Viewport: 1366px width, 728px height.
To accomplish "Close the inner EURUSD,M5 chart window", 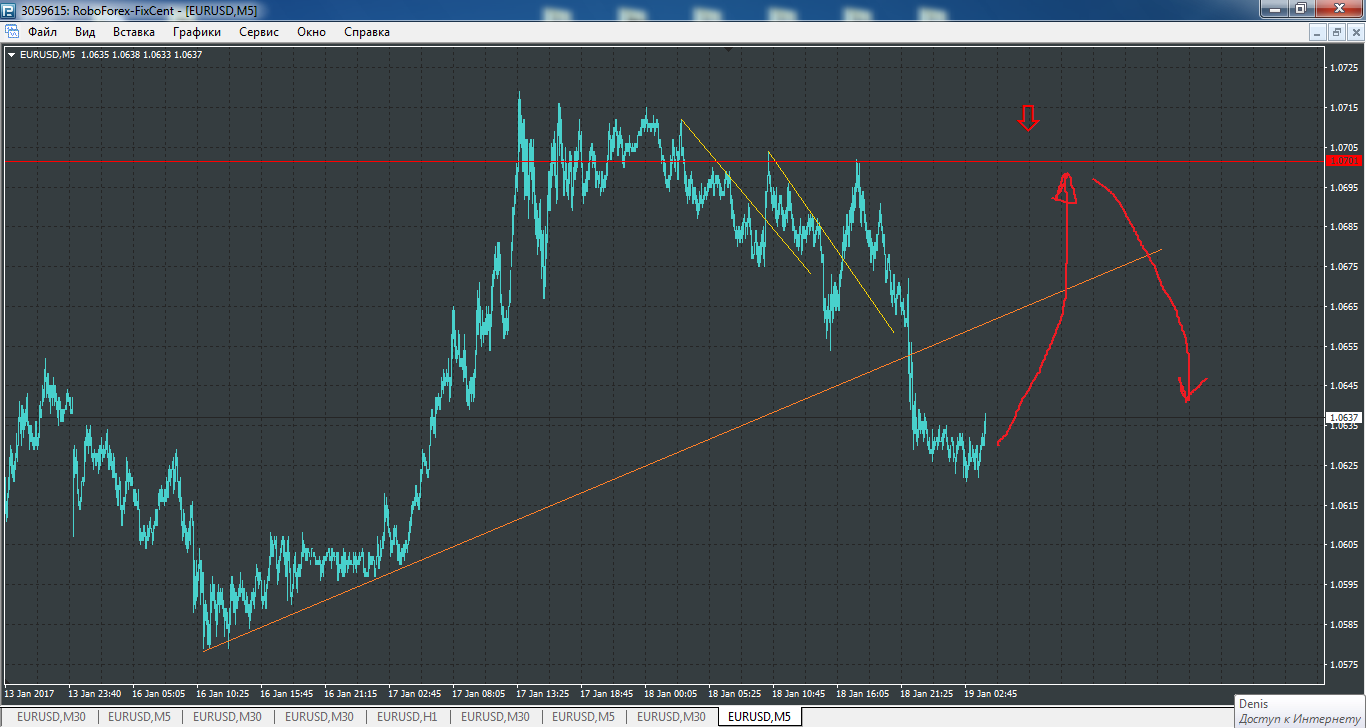I will pyautogui.click(x=1356, y=32).
